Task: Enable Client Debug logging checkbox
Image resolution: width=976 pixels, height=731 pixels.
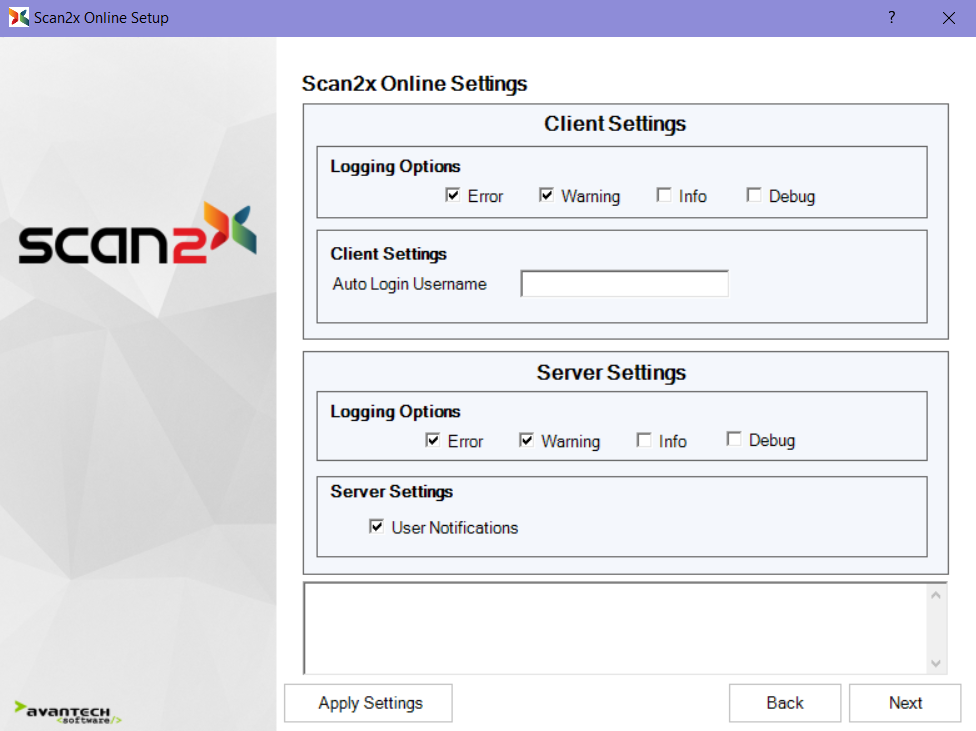Action: tap(754, 196)
